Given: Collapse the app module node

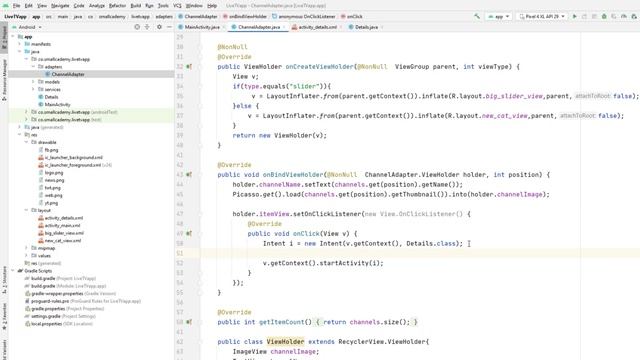Looking at the screenshot, I should click(13, 37).
